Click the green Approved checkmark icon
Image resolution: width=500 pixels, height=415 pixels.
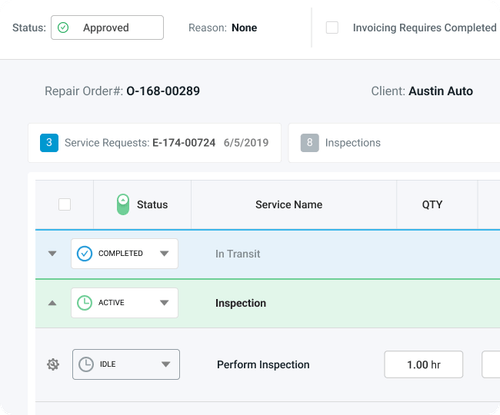pos(63,27)
